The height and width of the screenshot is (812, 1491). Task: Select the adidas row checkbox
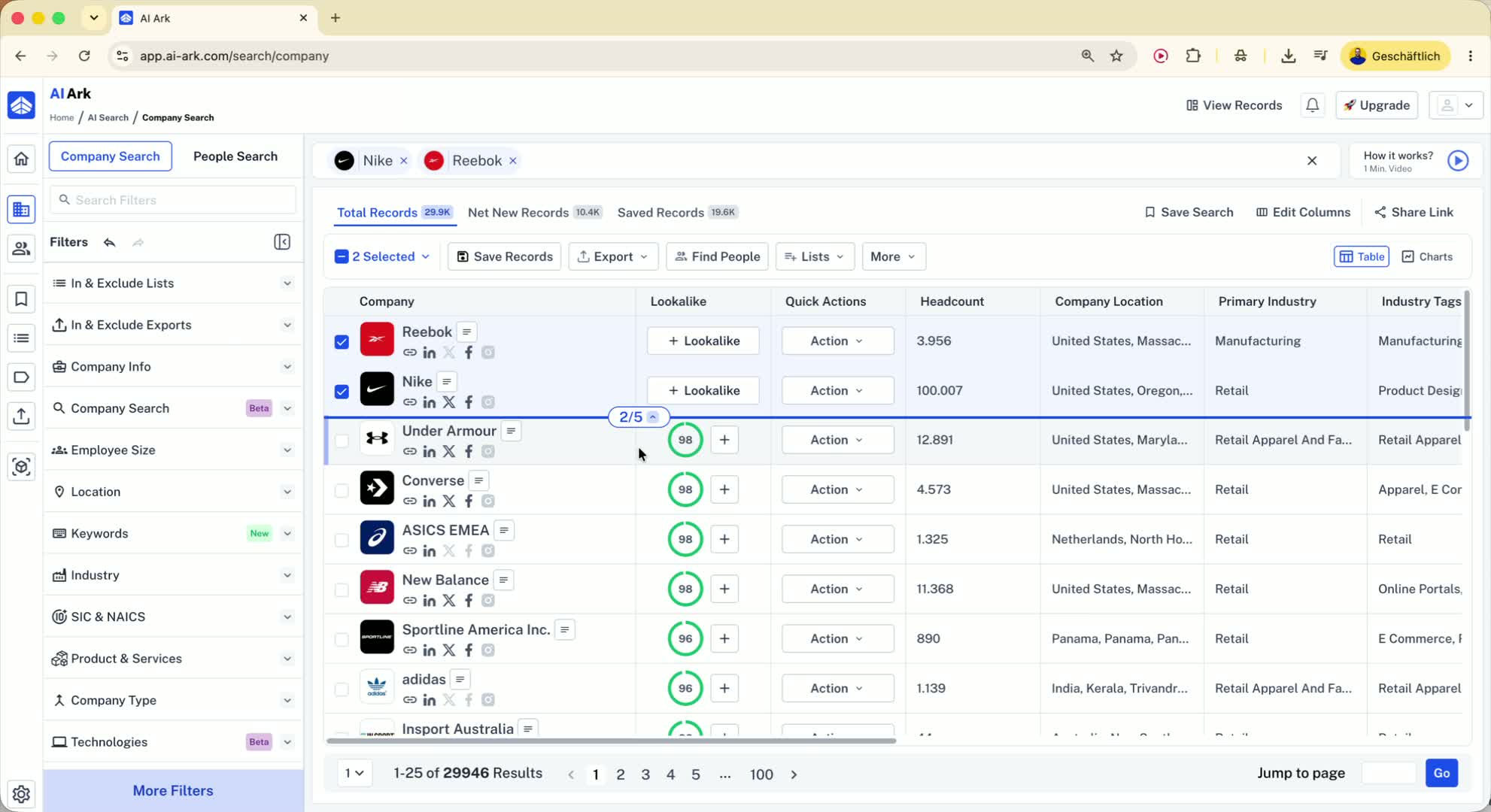point(342,689)
